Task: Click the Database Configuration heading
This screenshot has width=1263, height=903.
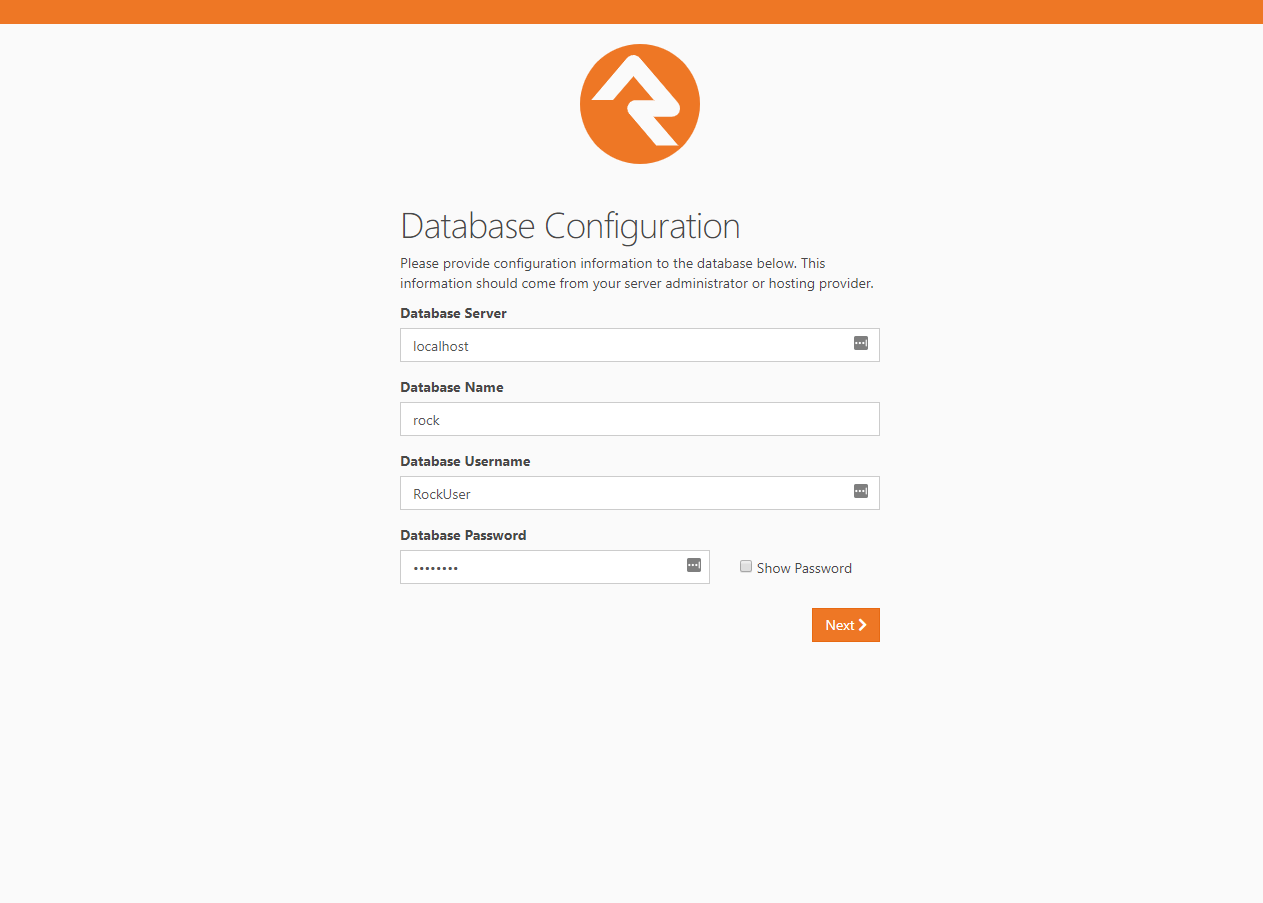Action: [x=570, y=226]
